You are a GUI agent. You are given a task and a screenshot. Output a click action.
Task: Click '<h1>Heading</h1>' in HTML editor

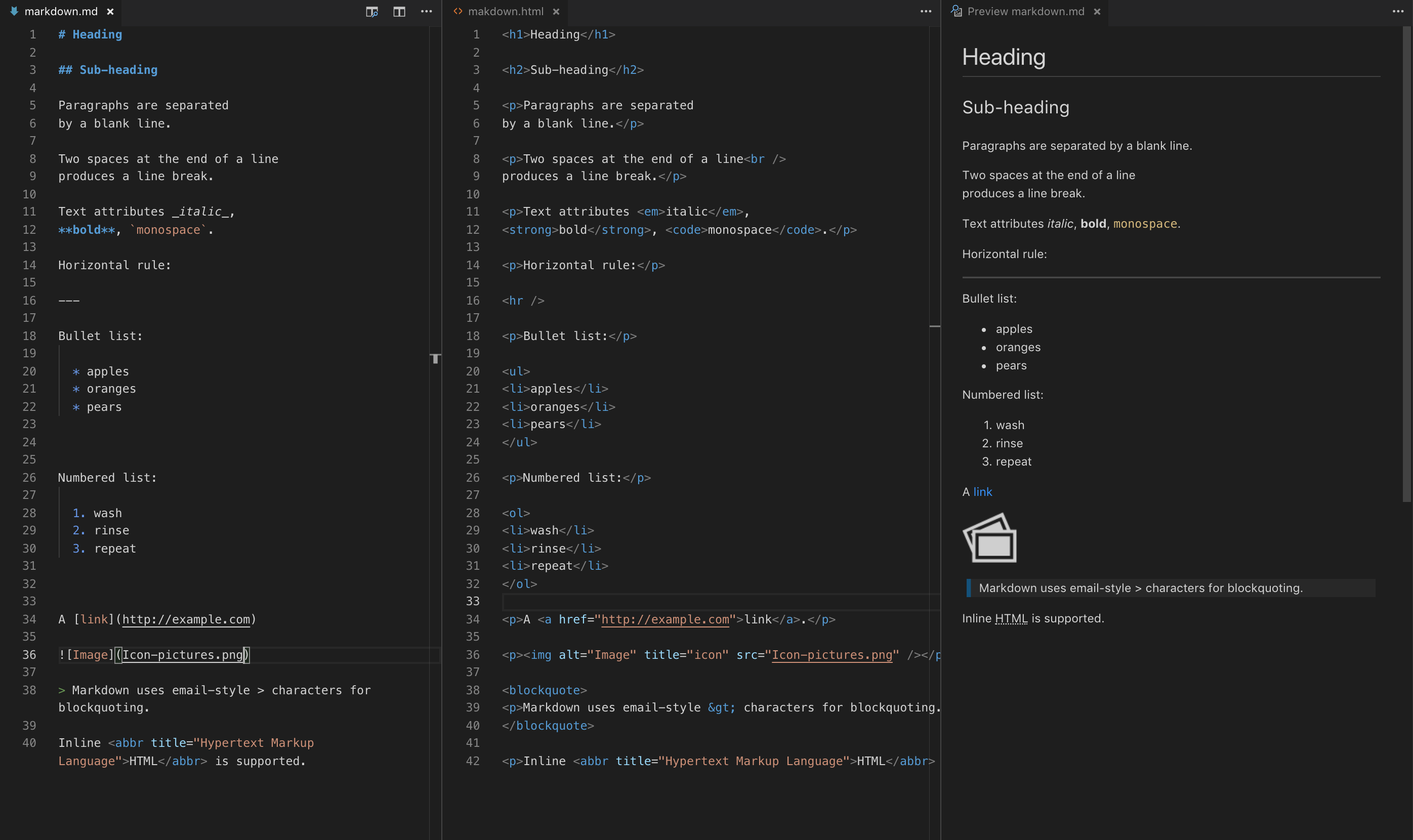point(559,34)
